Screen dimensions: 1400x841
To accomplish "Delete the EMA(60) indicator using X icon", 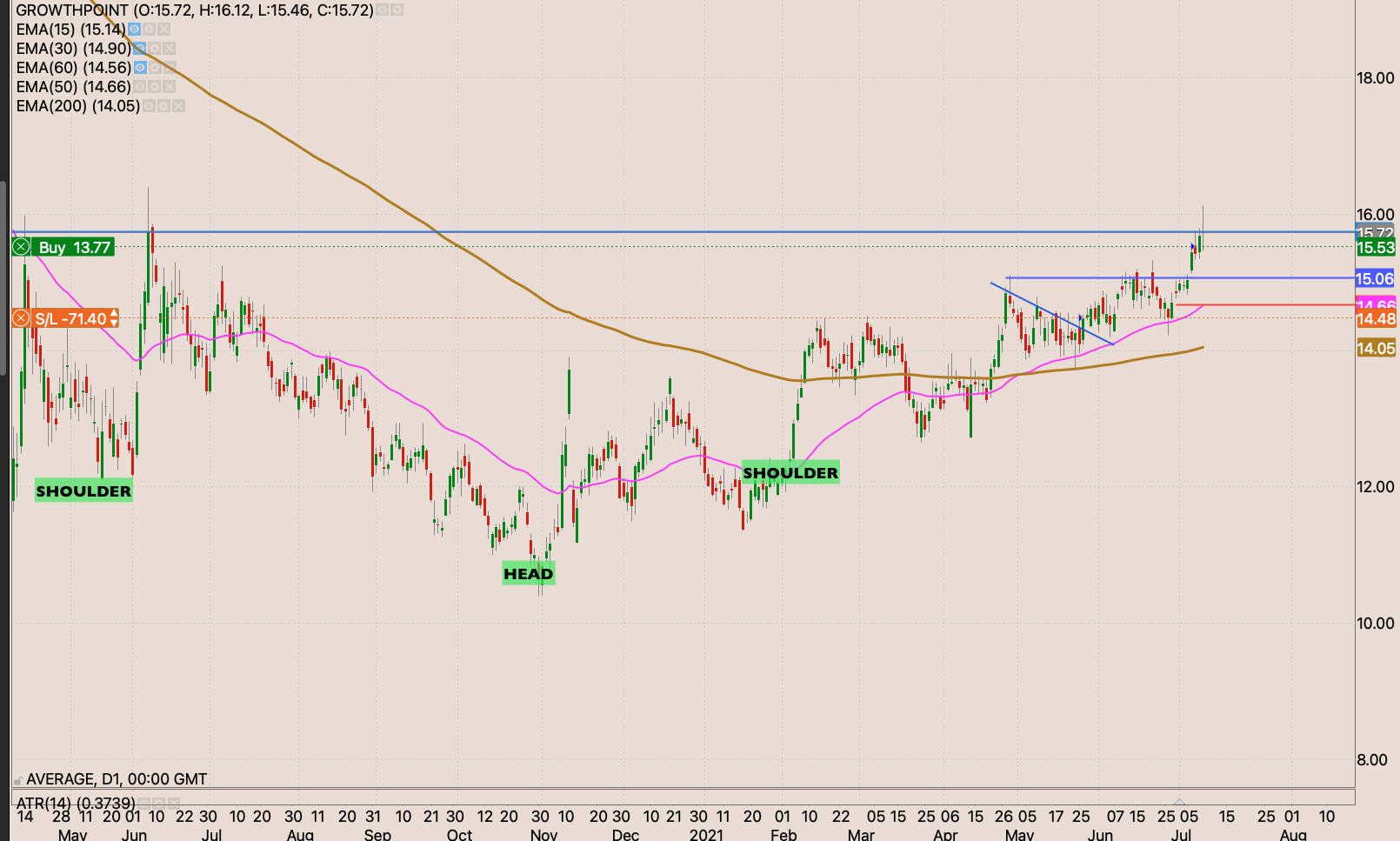I will [170, 68].
